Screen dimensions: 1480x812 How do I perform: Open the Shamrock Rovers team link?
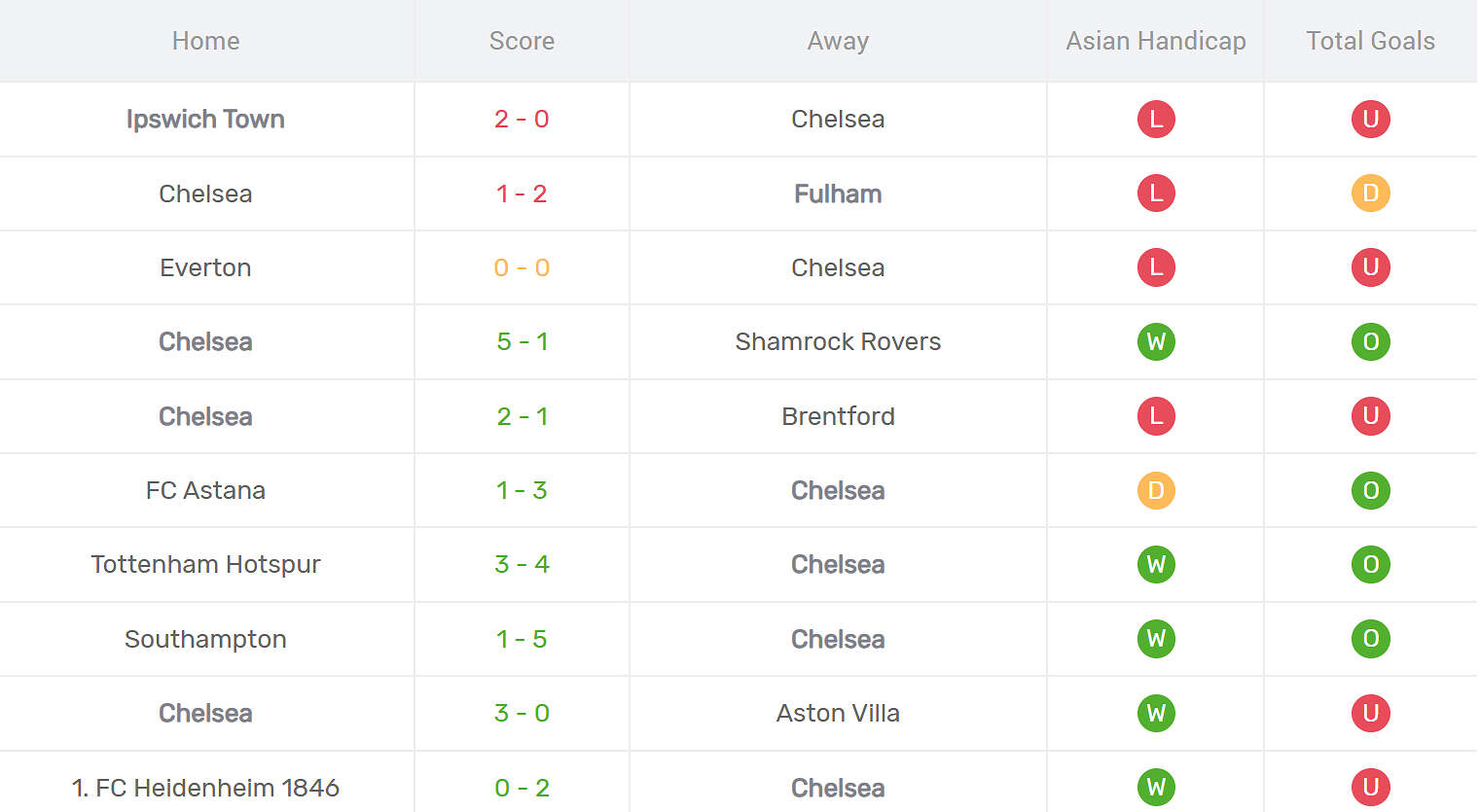click(838, 342)
